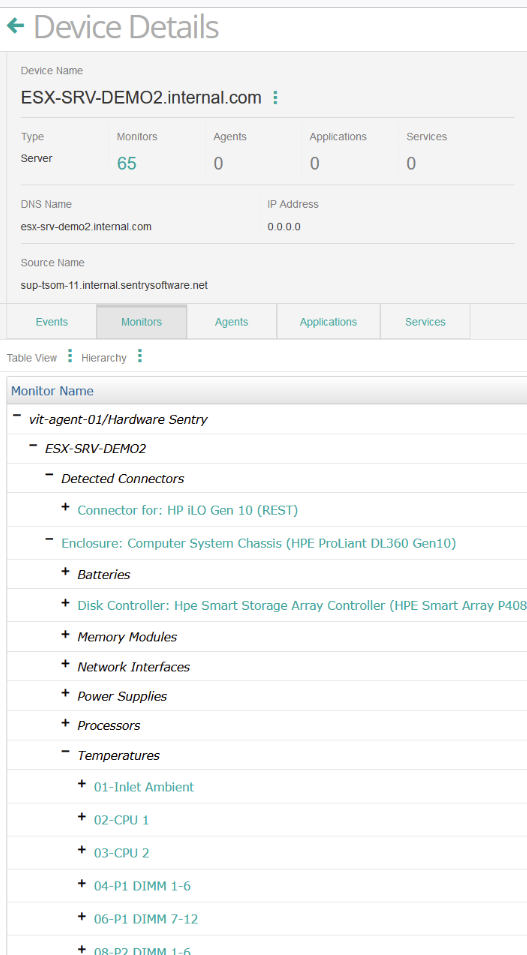Open the 02-CPU 1 monitor link
This screenshot has width=527, height=955.
(x=121, y=820)
